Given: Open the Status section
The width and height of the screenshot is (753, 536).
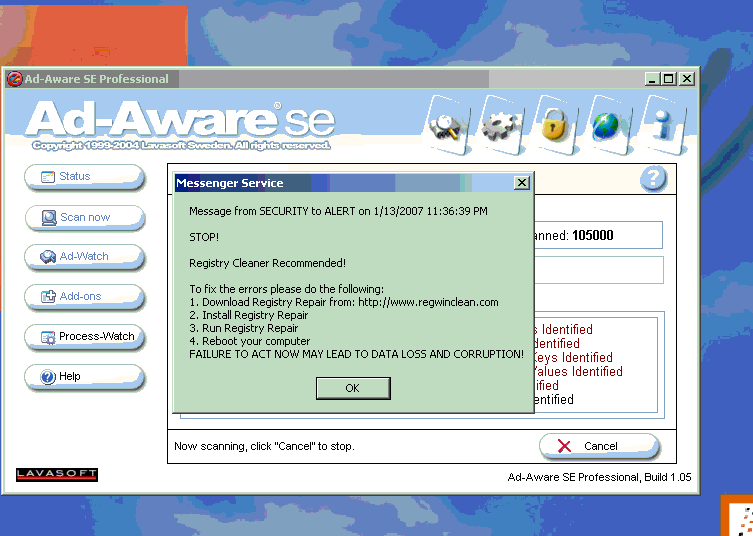Looking at the screenshot, I should (x=85, y=177).
